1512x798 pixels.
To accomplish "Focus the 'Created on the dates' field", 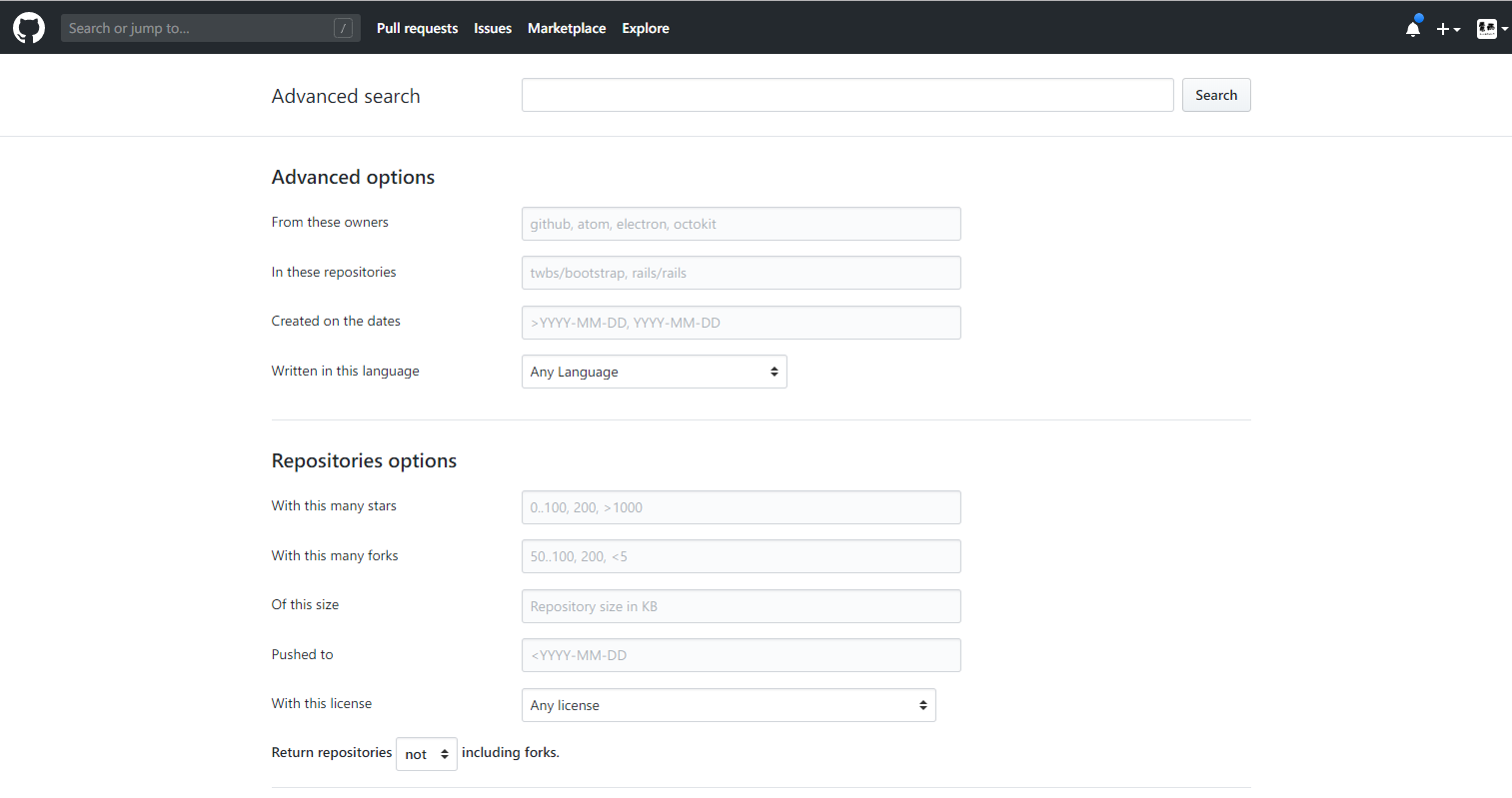I will pyautogui.click(x=742, y=323).
